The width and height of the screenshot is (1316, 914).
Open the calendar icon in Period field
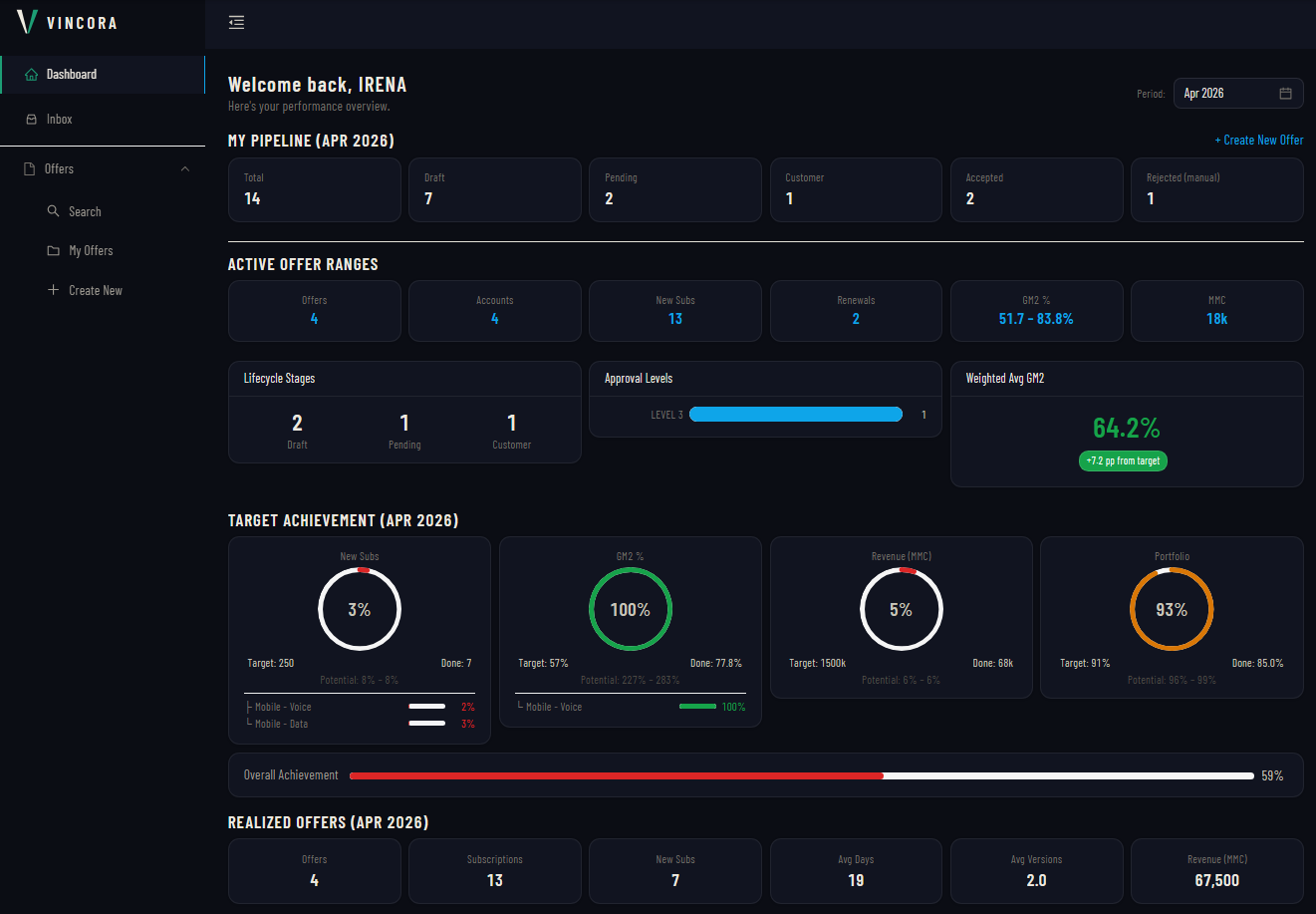click(1285, 94)
